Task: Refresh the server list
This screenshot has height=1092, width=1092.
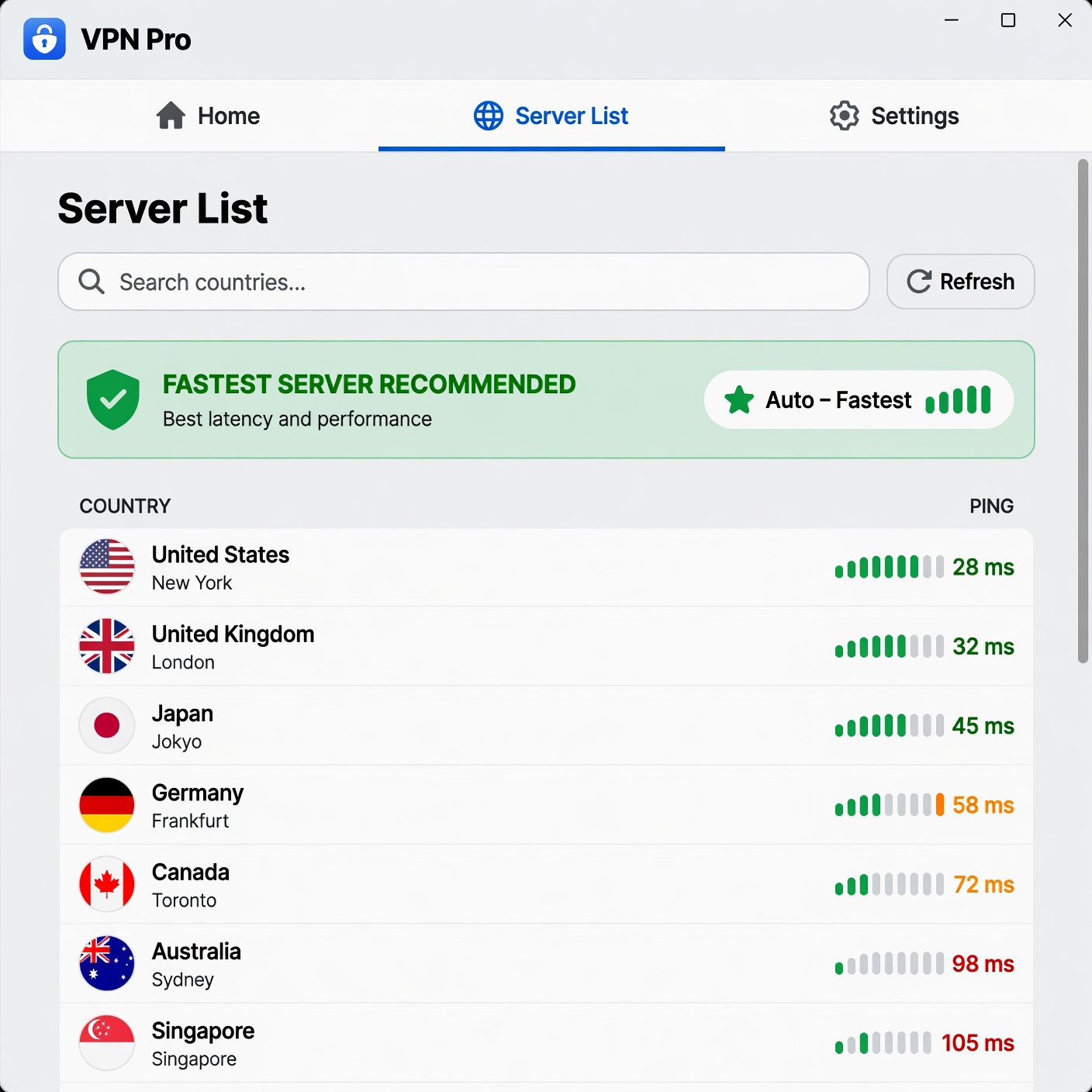Action: 960,282
